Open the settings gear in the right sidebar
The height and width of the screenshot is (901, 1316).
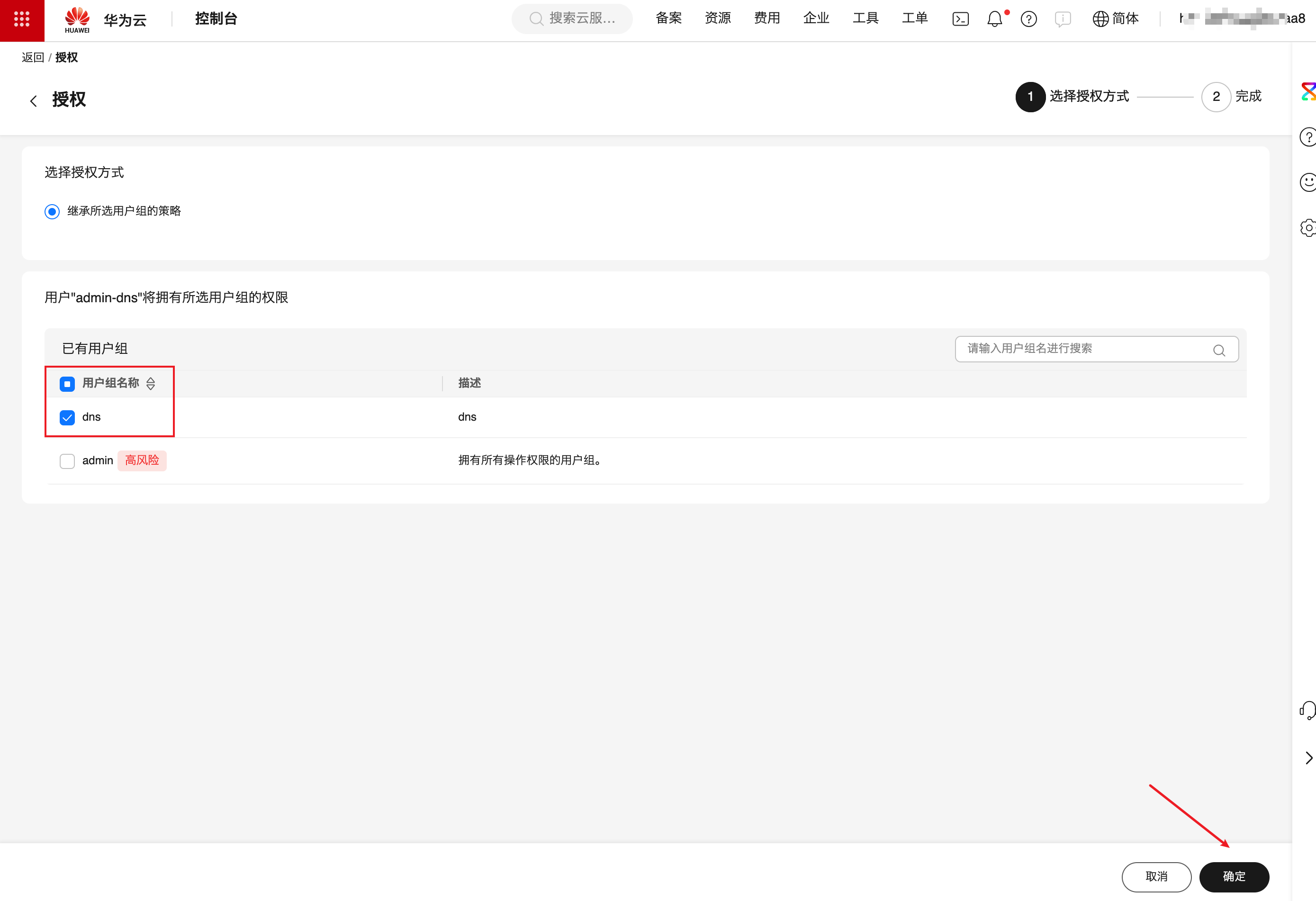(1307, 228)
